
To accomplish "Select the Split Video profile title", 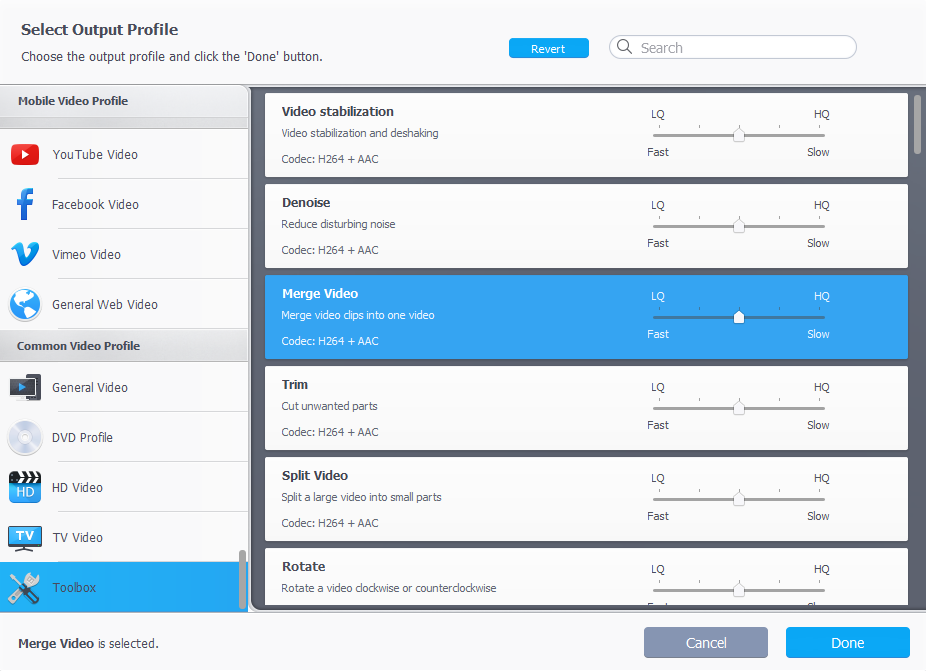I will point(315,475).
